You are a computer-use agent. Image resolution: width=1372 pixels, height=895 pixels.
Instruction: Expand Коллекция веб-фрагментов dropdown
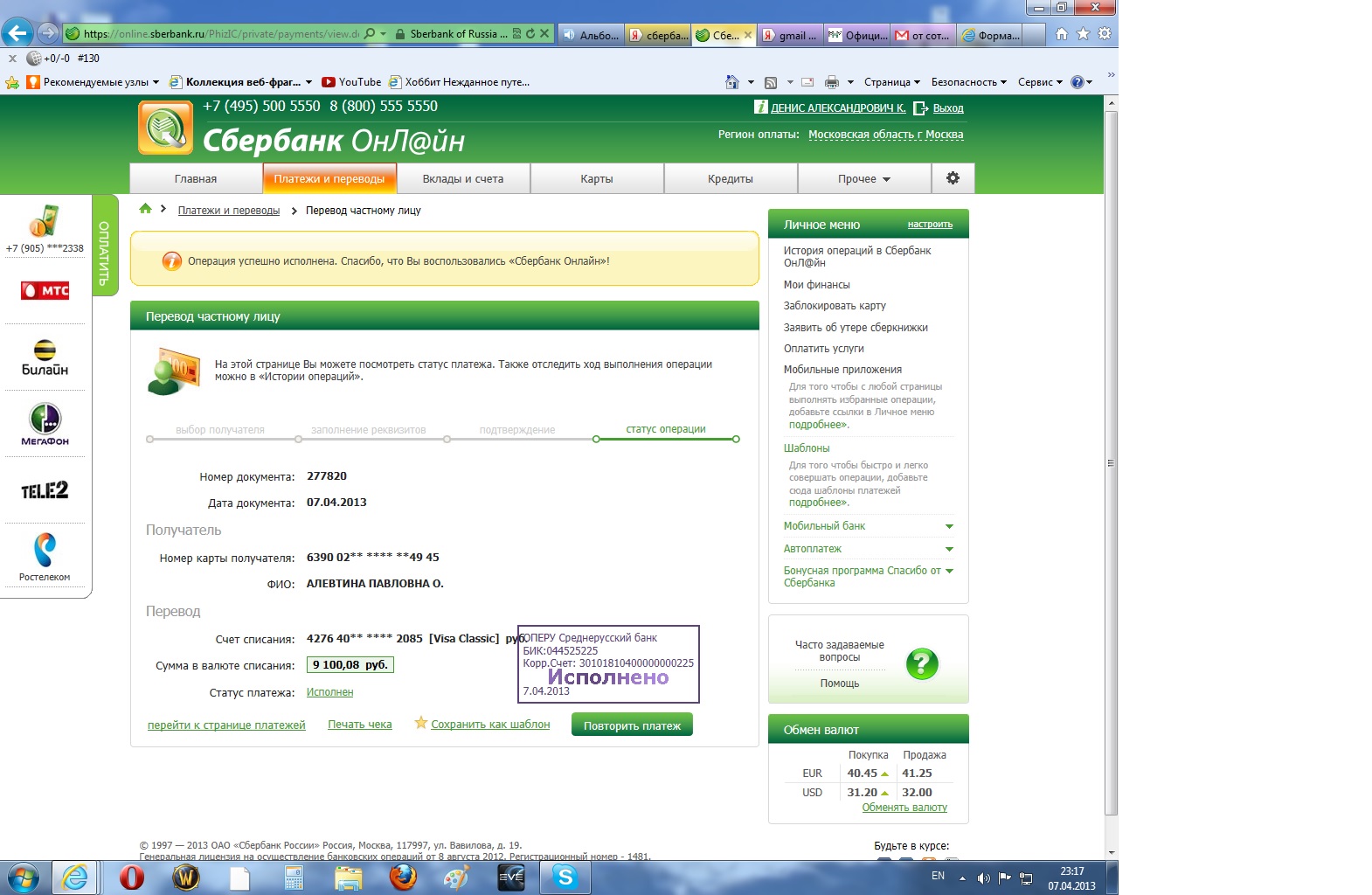coord(308,82)
